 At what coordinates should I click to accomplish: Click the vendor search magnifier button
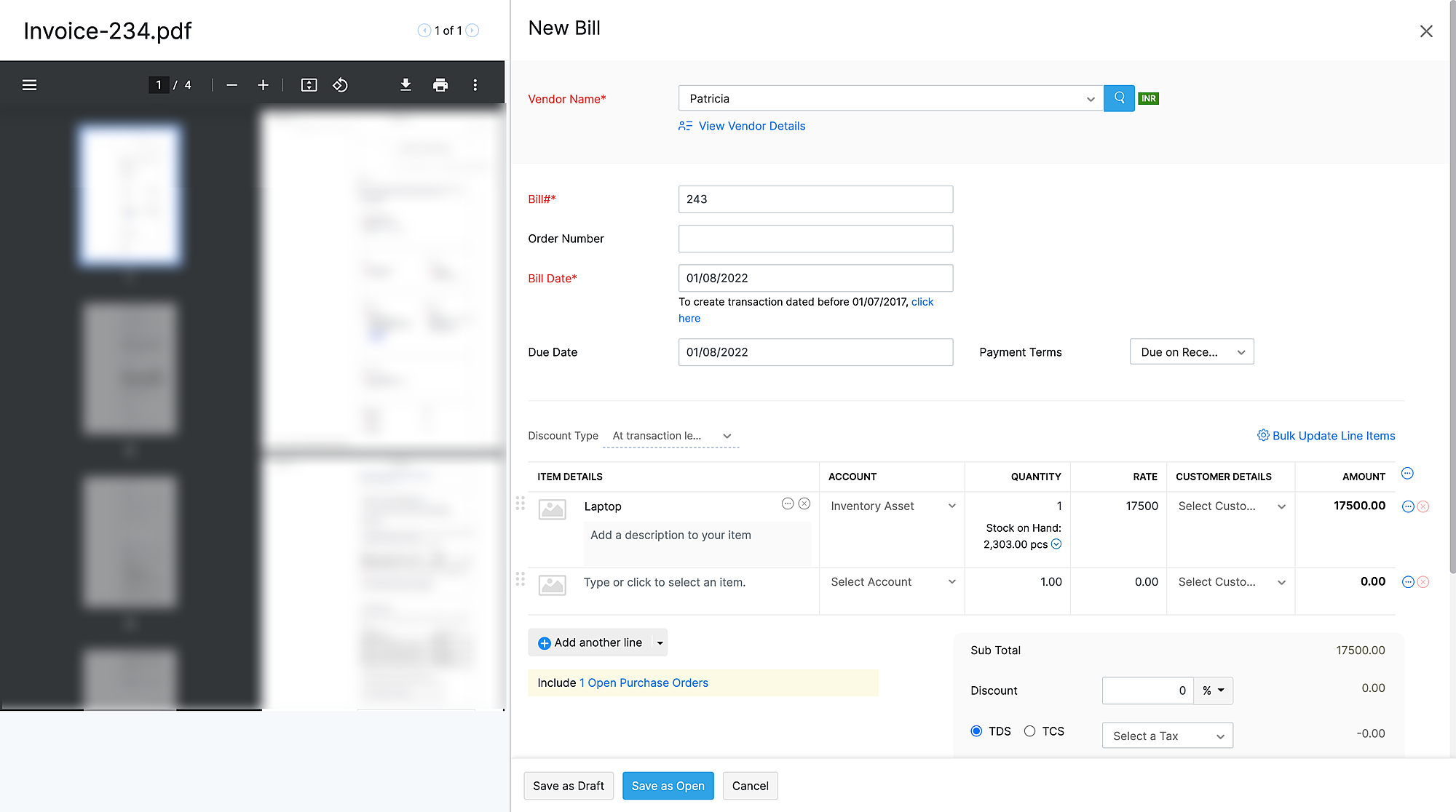point(1119,98)
